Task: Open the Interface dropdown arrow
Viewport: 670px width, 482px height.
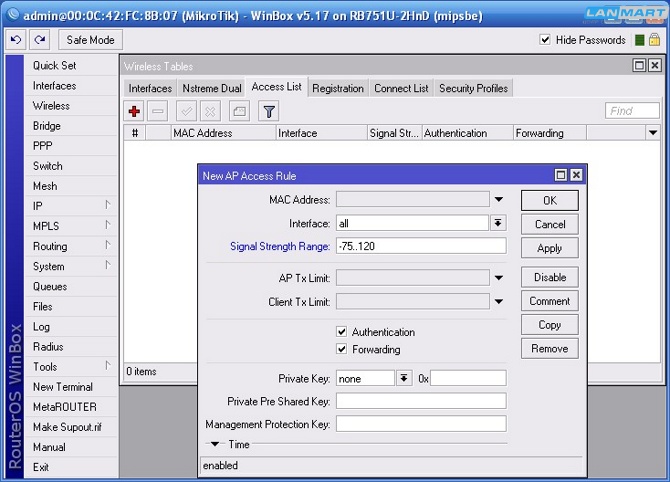Action: pyautogui.click(x=498, y=223)
